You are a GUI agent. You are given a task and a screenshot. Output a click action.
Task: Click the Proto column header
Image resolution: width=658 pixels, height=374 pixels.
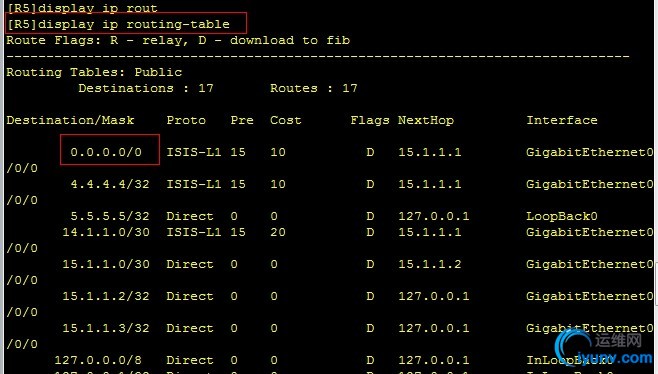(x=186, y=120)
